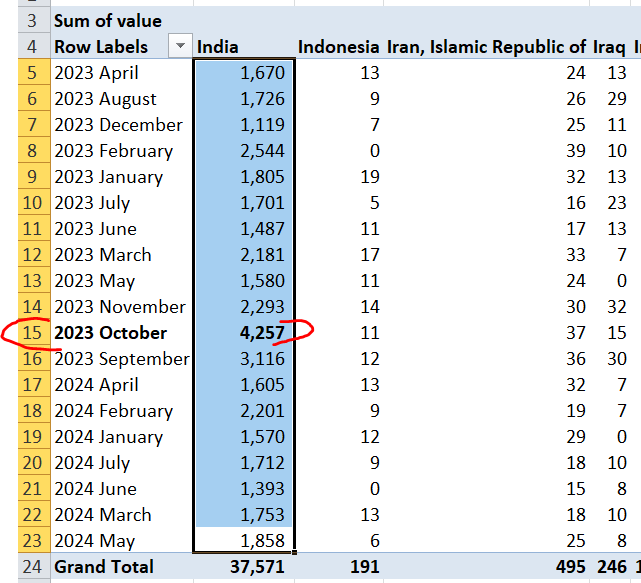
Task: Click the India value 1,753
Action: coord(262,515)
